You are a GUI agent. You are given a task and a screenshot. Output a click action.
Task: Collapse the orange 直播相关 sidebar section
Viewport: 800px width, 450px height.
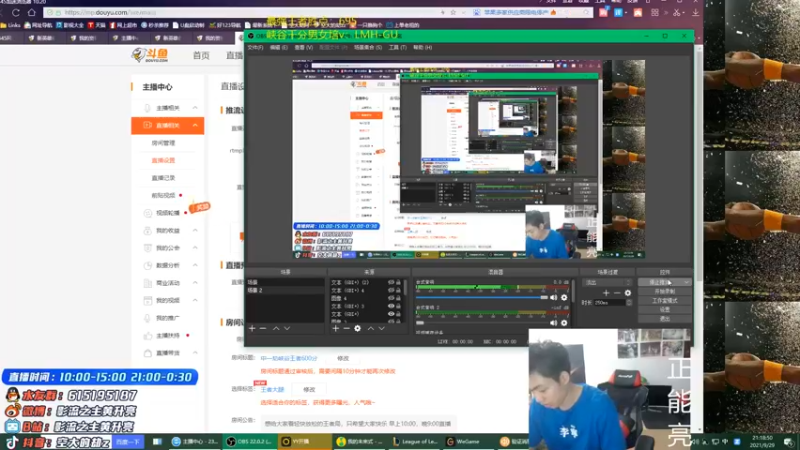[195, 125]
